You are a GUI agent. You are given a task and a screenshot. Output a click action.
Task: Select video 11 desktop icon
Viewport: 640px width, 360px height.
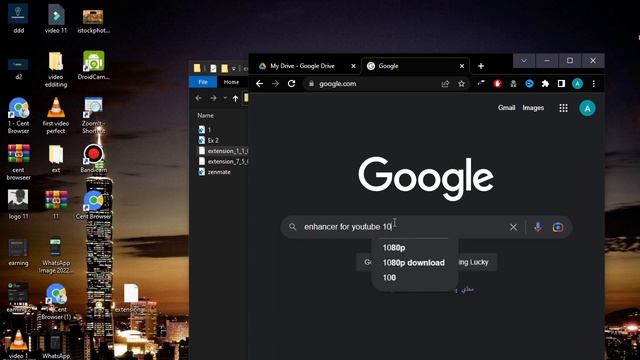tap(56, 19)
